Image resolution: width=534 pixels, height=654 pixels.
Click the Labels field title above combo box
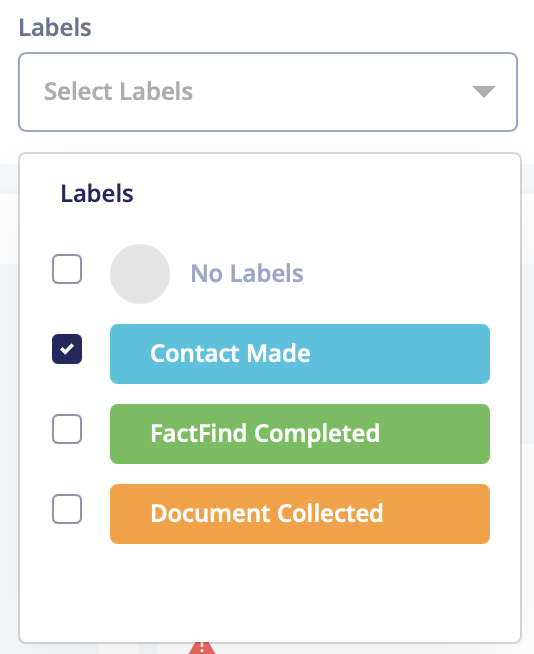point(55,28)
